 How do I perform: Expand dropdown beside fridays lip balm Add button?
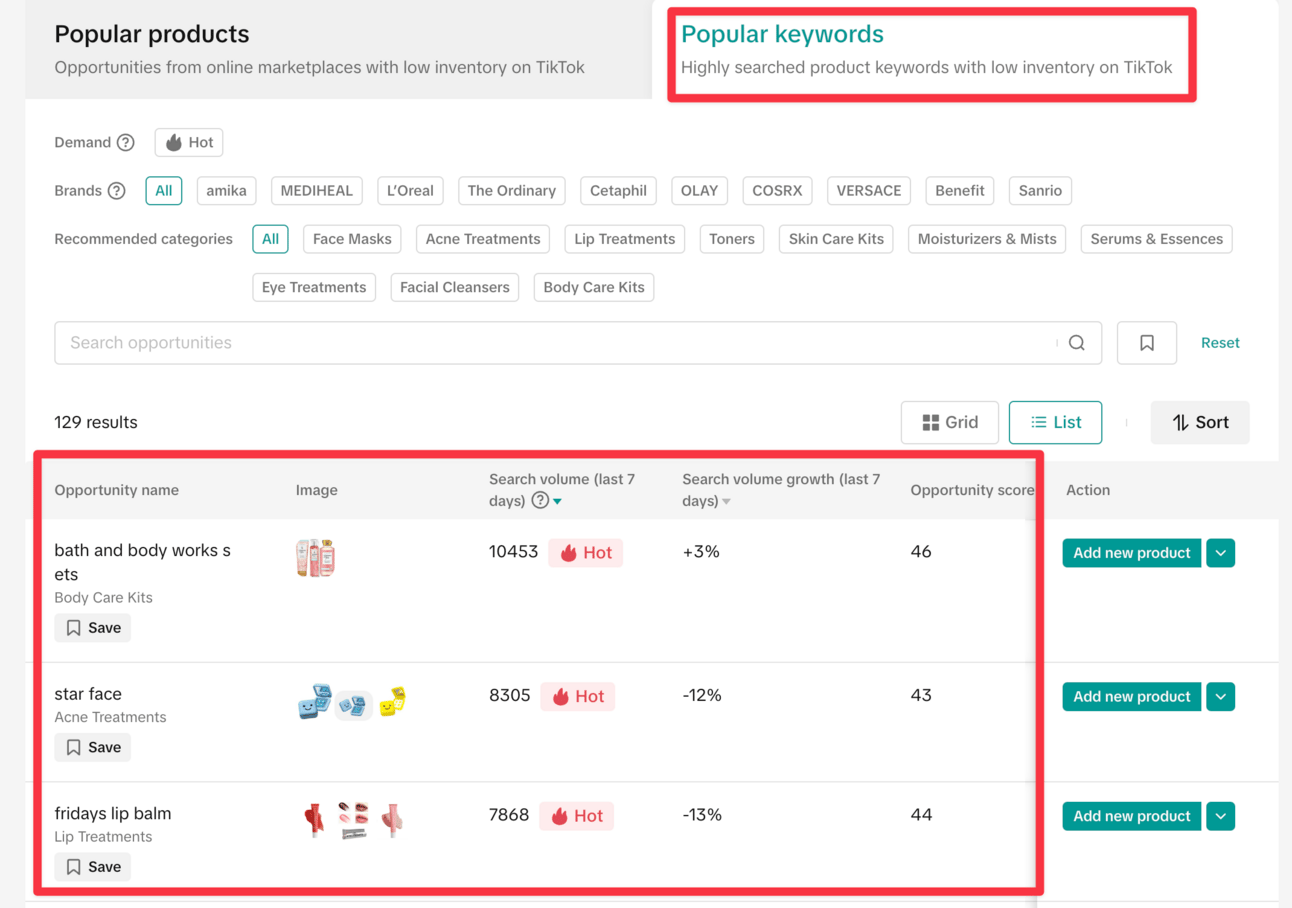1221,816
